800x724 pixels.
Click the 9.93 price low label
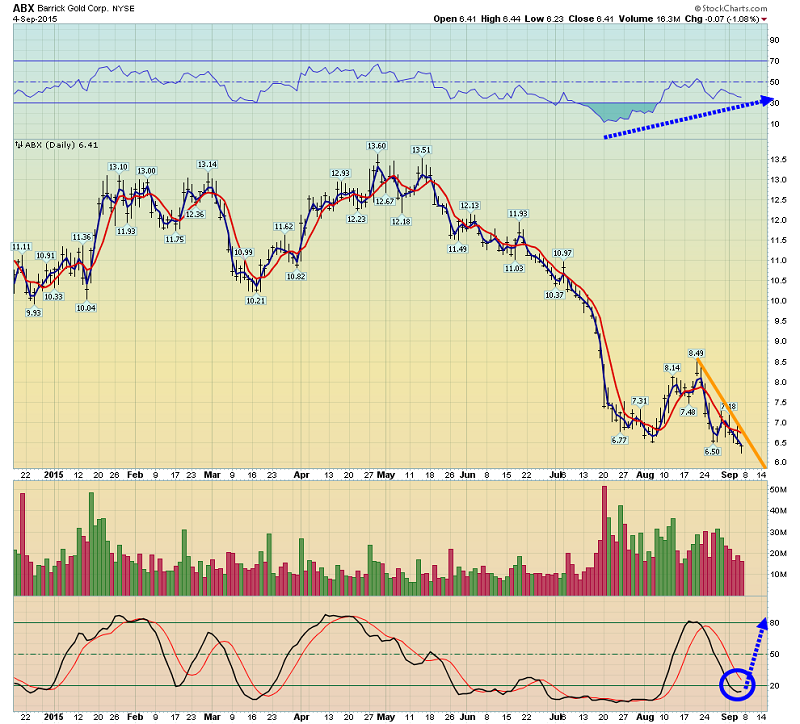(x=33, y=313)
